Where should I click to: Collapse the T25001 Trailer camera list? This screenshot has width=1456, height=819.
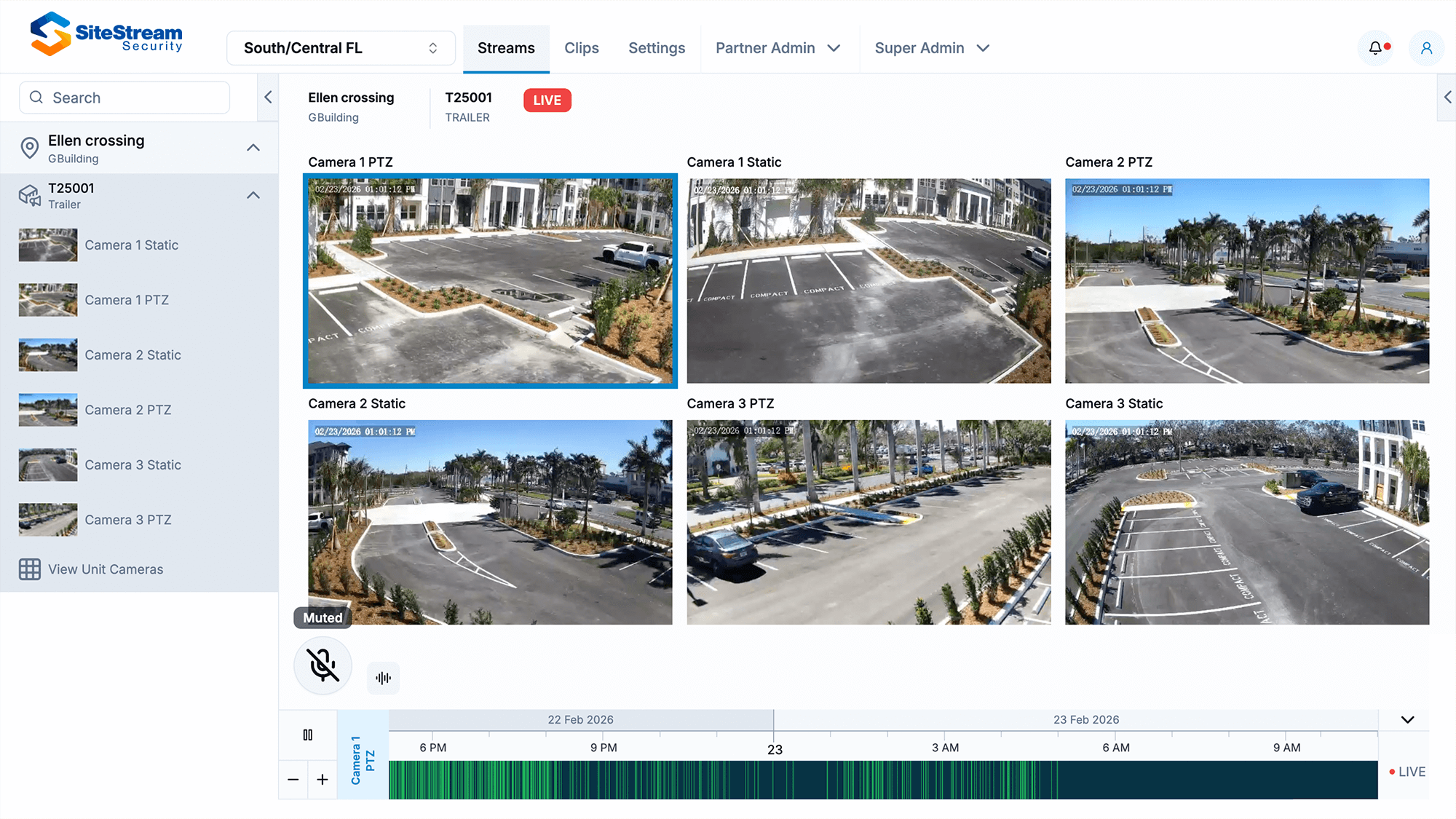pyautogui.click(x=253, y=194)
